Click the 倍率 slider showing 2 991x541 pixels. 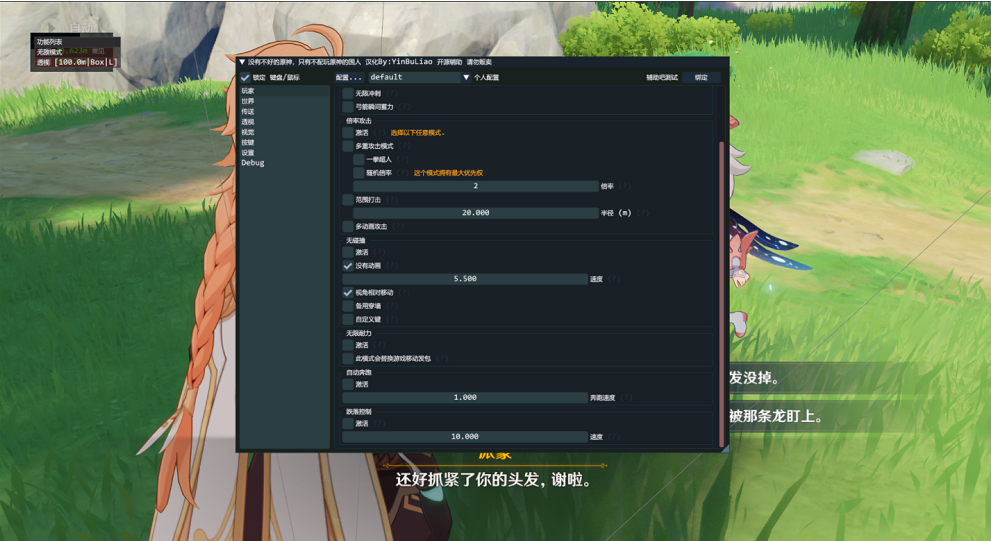click(476, 186)
